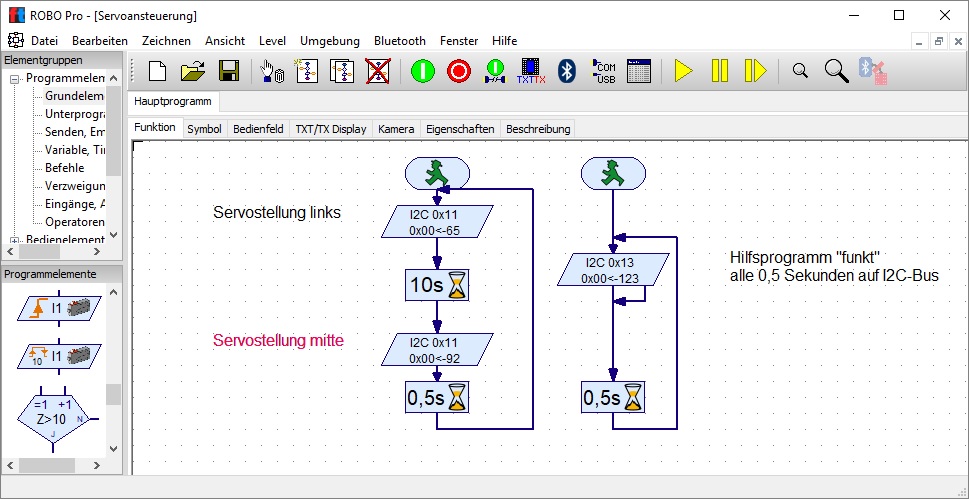Image resolution: width=969 pixels, height=499 pixels.
Task: Open a file with the folder icon
Action: [193, 71]
